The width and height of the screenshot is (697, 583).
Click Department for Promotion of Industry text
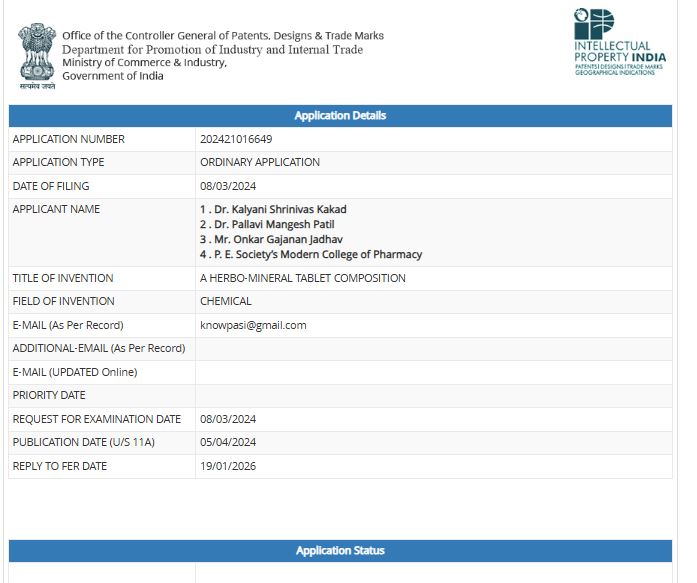[x=212, y=49]
